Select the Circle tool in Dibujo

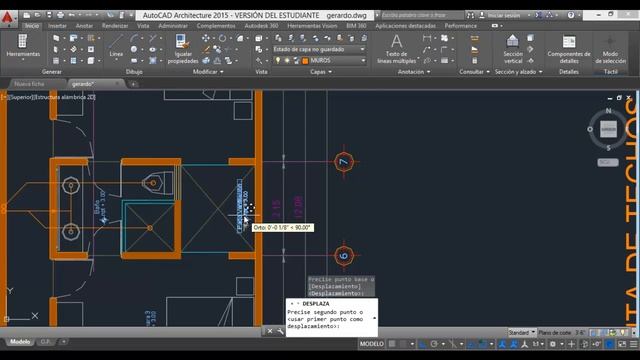point(134,49)
